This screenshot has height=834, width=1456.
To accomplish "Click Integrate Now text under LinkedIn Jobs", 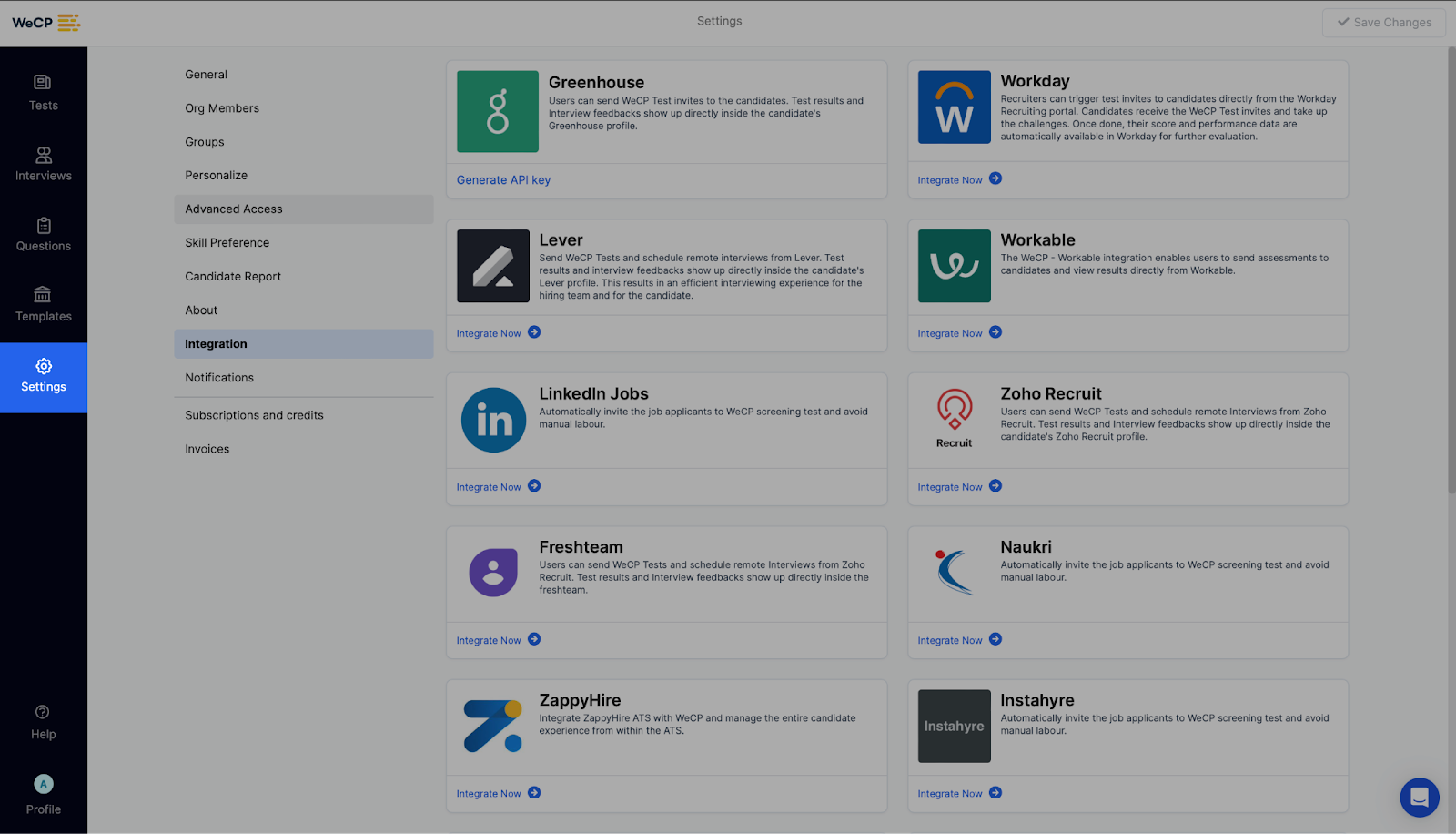I will click(489, 488).
